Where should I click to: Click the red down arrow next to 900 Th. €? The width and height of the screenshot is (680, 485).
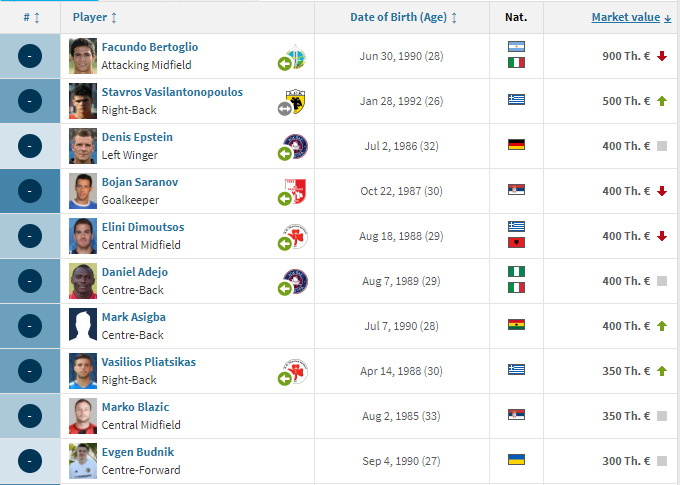(662, 56)
